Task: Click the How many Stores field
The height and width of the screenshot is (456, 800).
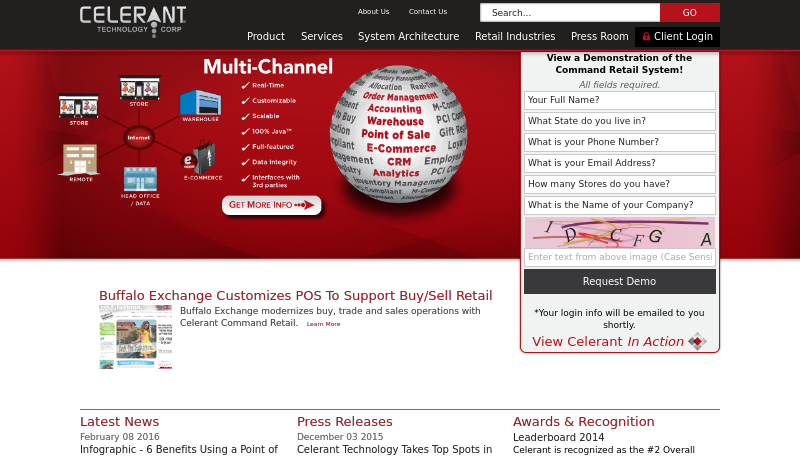Action: click(619, 184)
